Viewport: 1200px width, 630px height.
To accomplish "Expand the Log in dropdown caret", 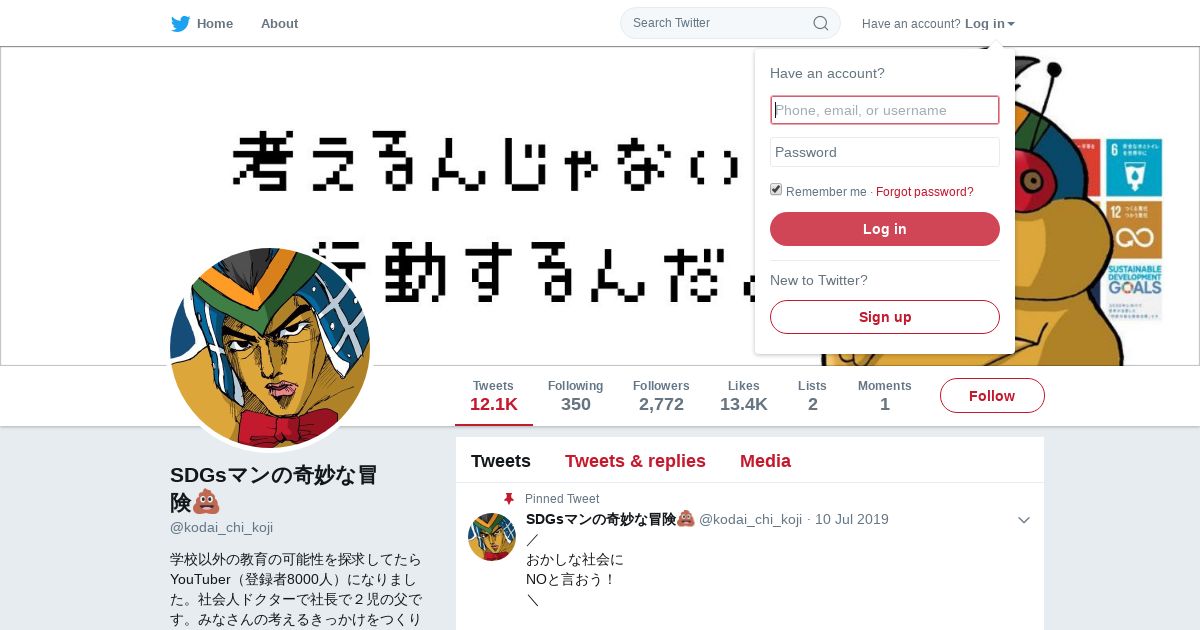I will [1011, 24].
